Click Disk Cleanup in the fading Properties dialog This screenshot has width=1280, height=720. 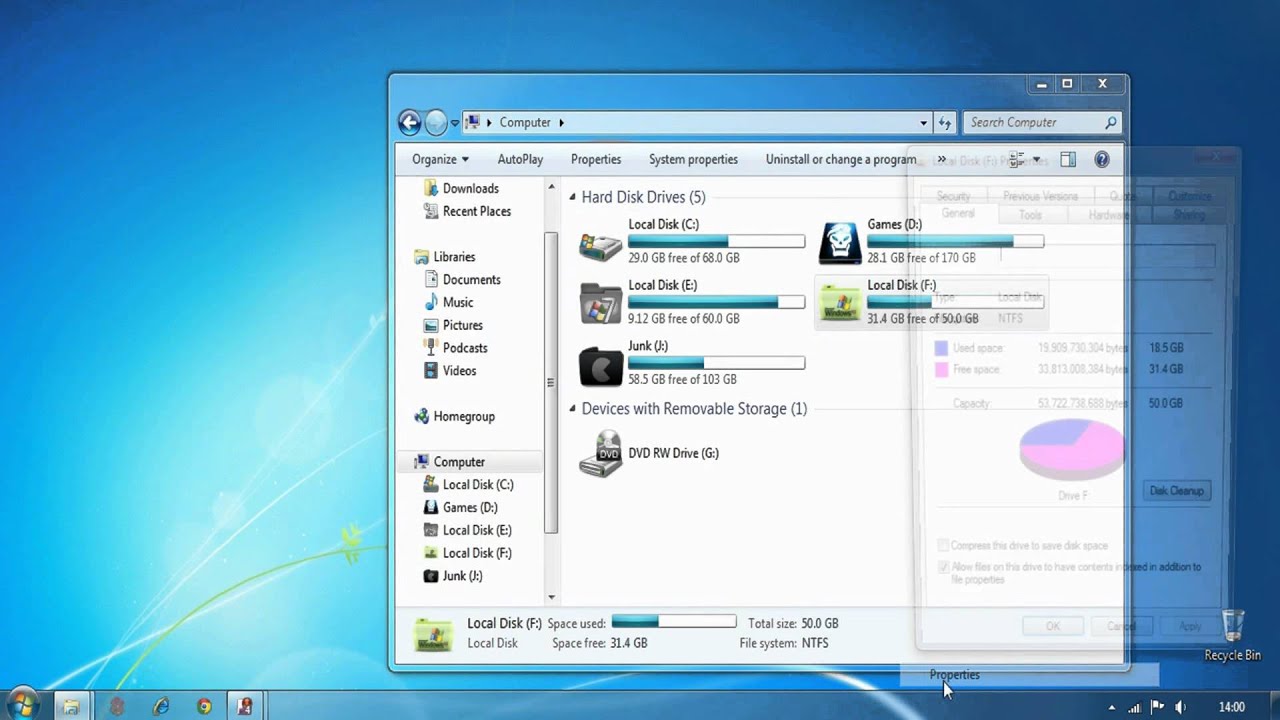(x=1177, y=491)
